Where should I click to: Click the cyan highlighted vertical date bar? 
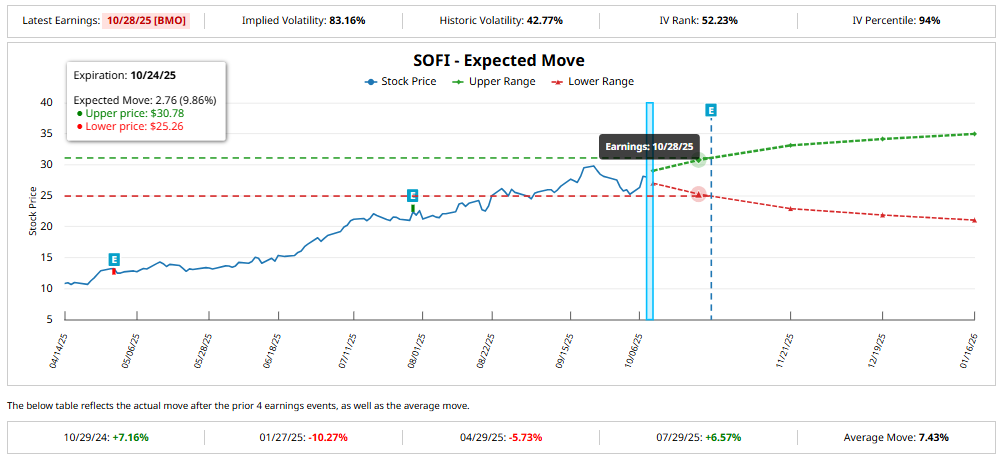650,210
